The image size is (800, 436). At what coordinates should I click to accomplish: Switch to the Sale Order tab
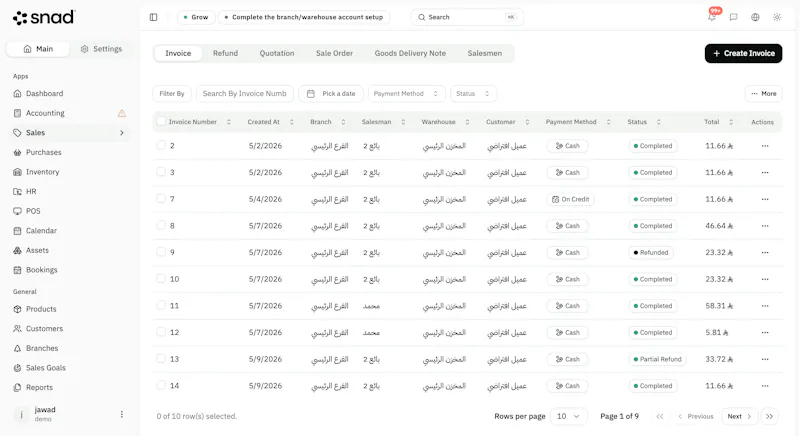point(334,53)
